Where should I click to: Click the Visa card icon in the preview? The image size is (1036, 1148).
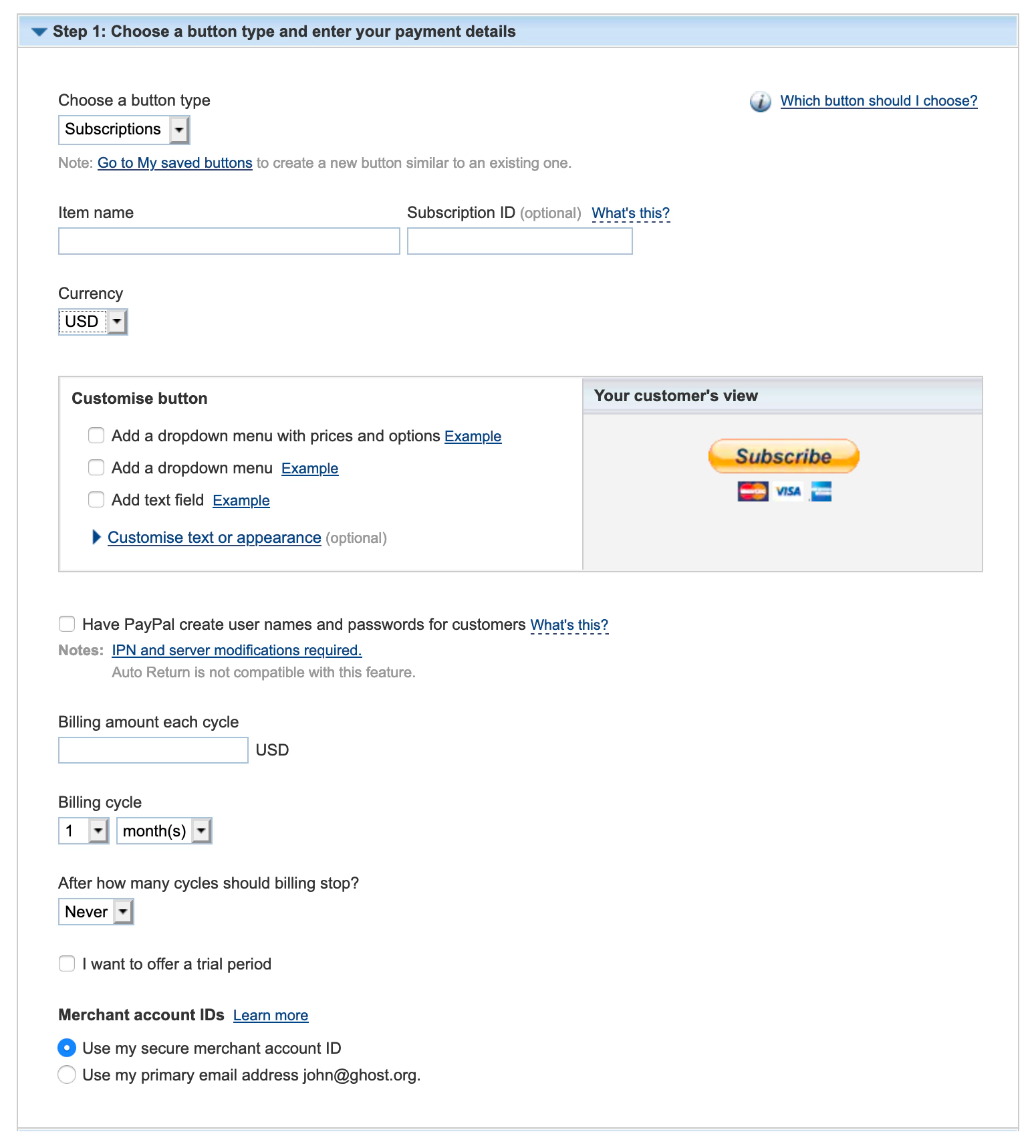click(x=787, y=492)
